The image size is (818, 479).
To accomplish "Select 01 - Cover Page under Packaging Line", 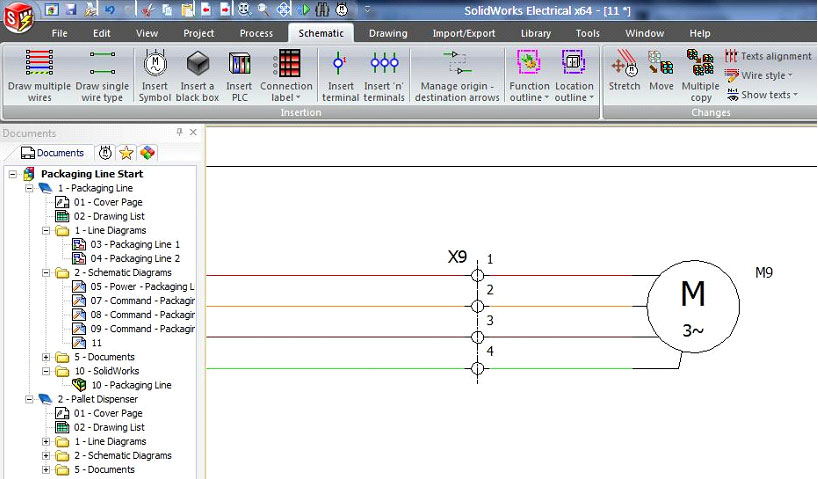I will click(x=108, y=202).
